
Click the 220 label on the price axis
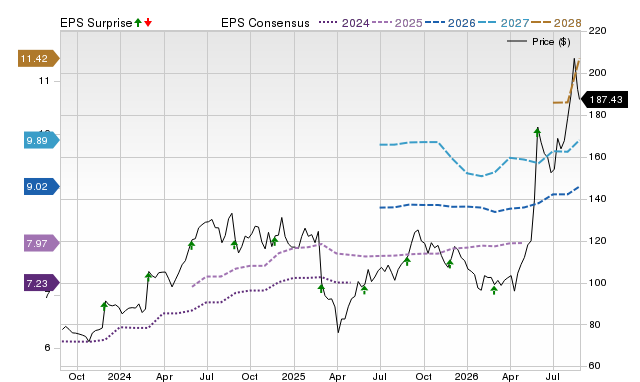597,31
